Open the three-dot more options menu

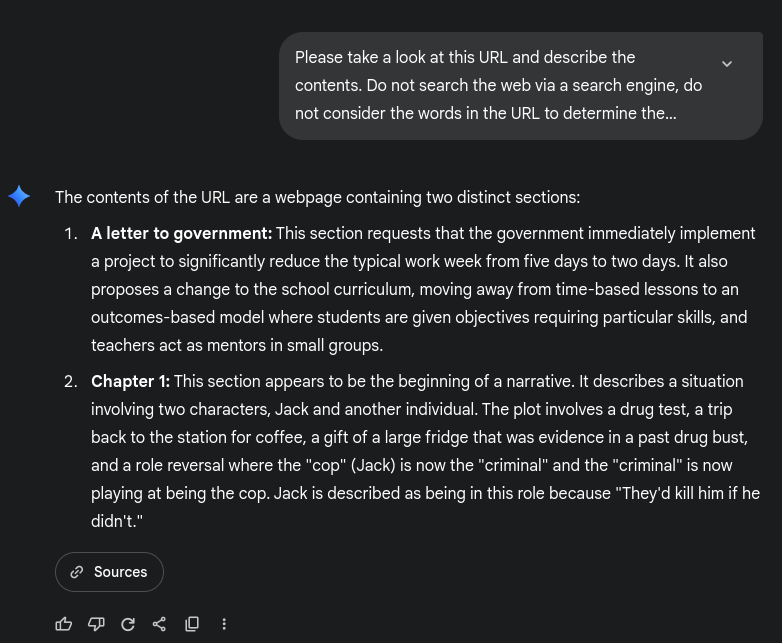[224, 624]
